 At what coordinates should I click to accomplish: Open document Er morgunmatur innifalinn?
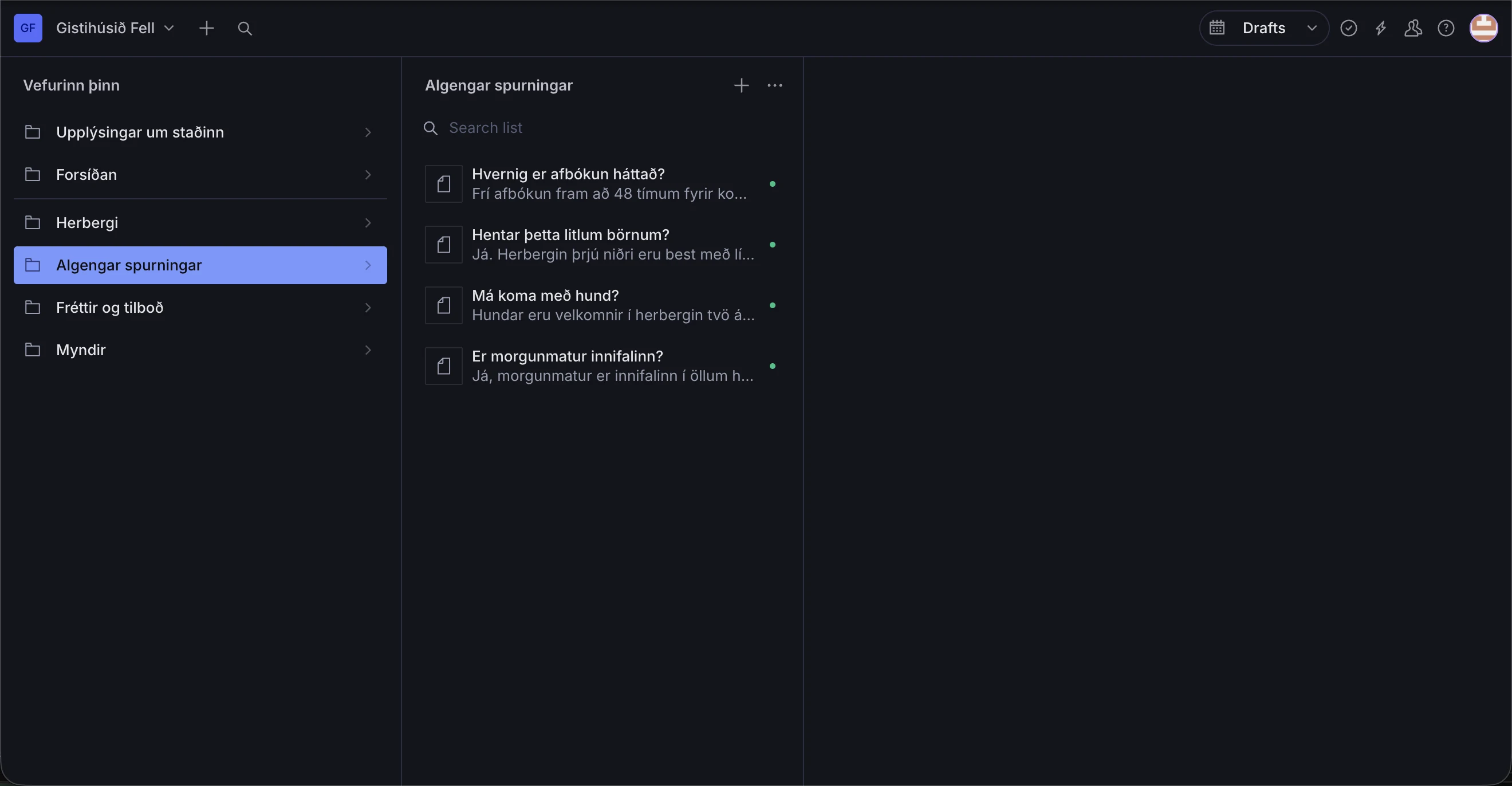602,366
